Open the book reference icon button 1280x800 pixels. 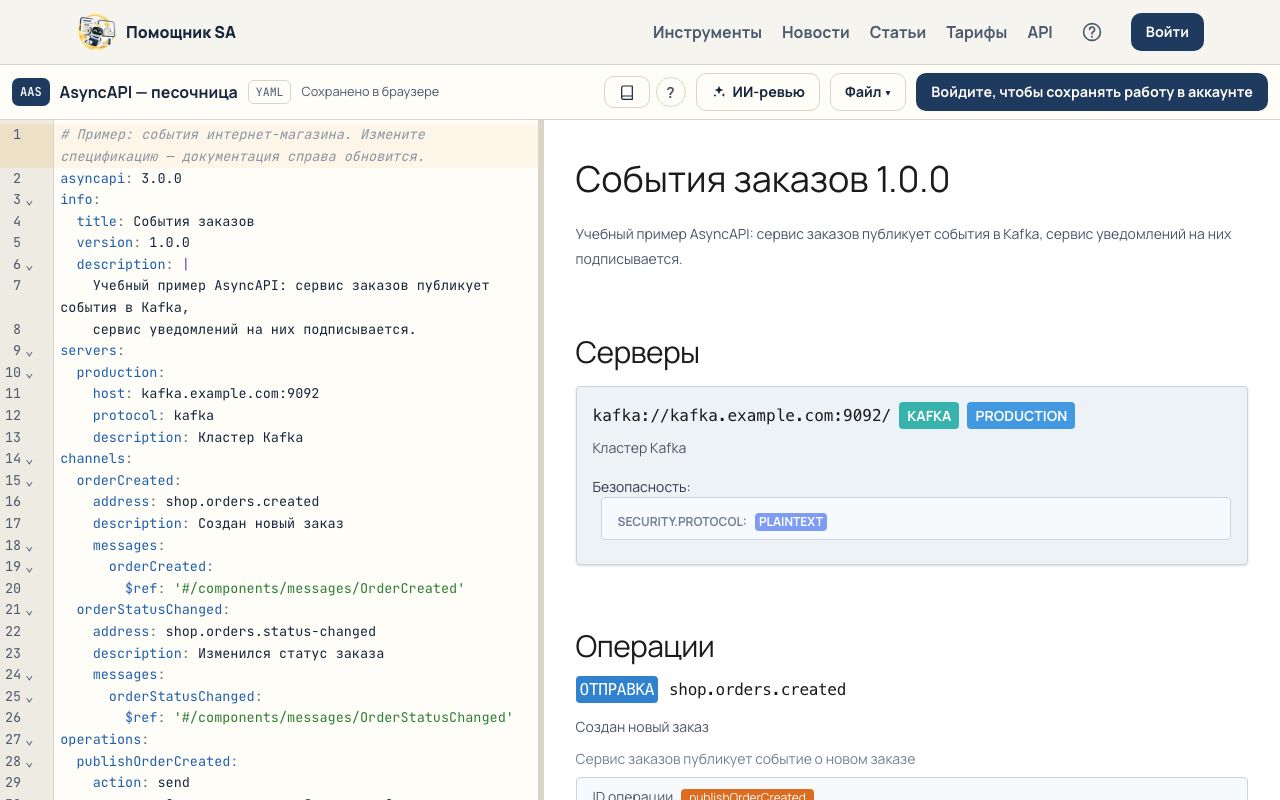click(x=627, y=92)
